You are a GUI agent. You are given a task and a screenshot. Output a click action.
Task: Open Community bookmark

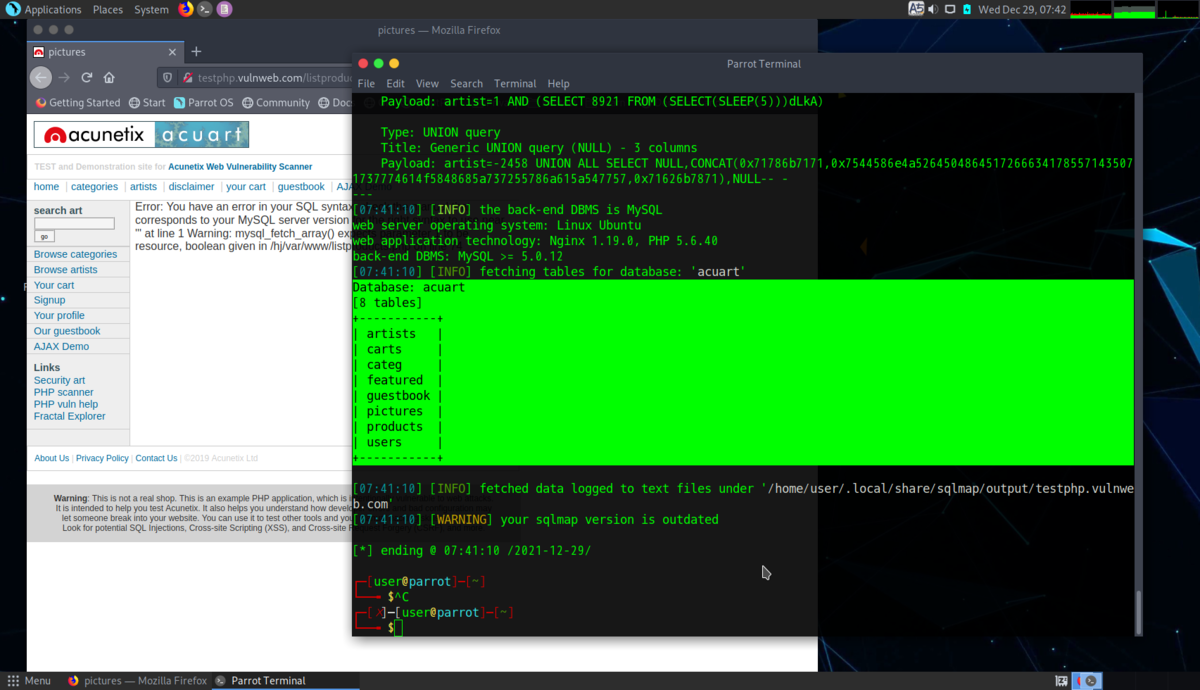pyautogui.click(x=275, y=102)
